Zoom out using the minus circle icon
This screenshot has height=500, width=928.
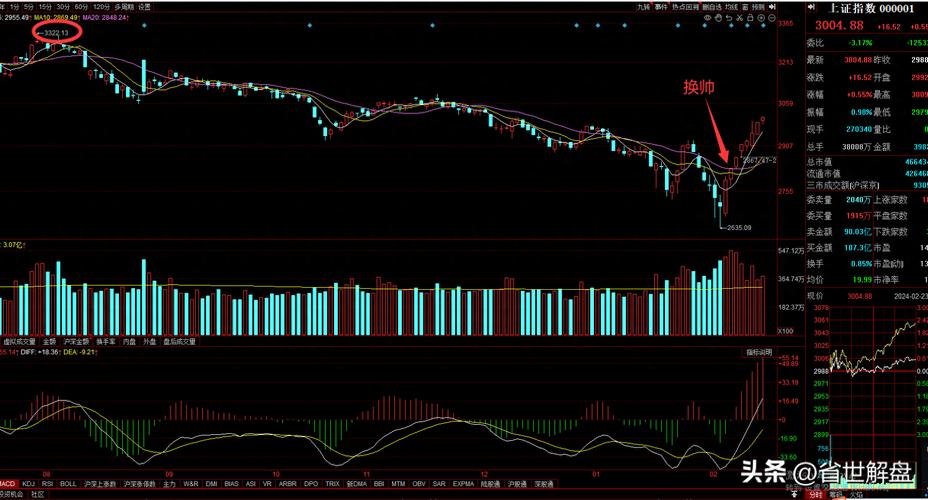click(772, 17)
